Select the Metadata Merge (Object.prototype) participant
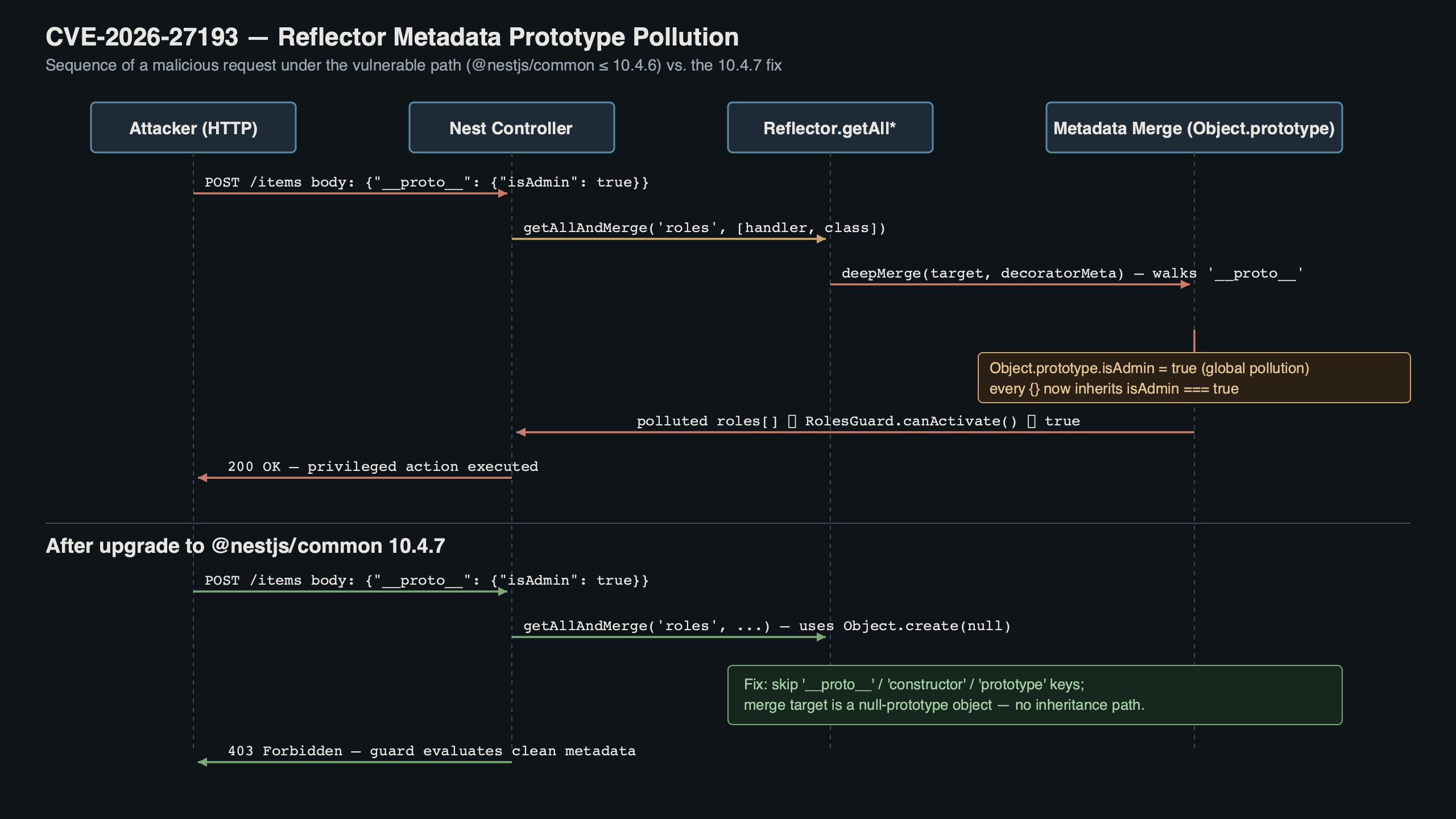 (1193, 127)
